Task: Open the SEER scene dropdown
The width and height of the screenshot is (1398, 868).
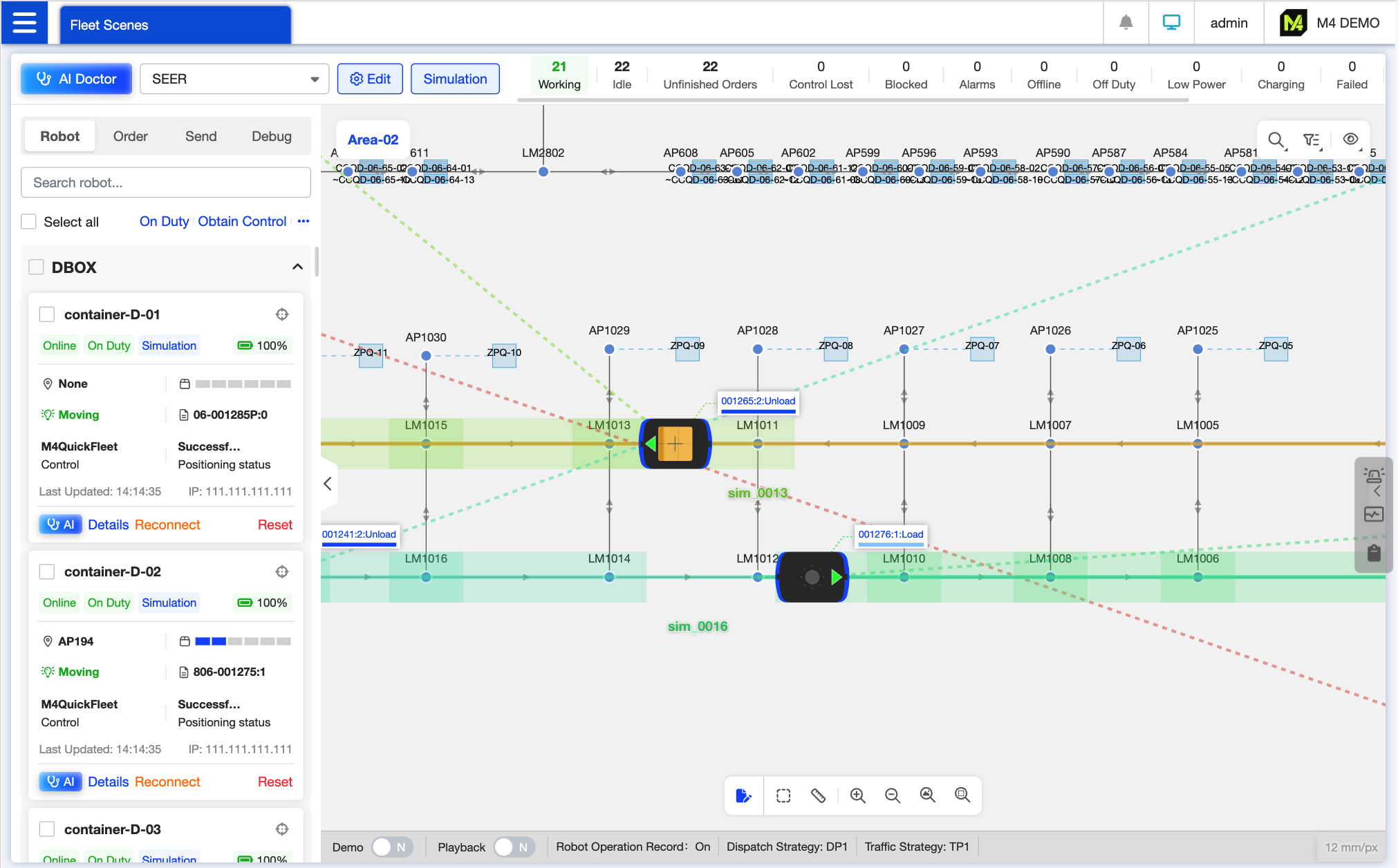Action: tap(234, 79)
